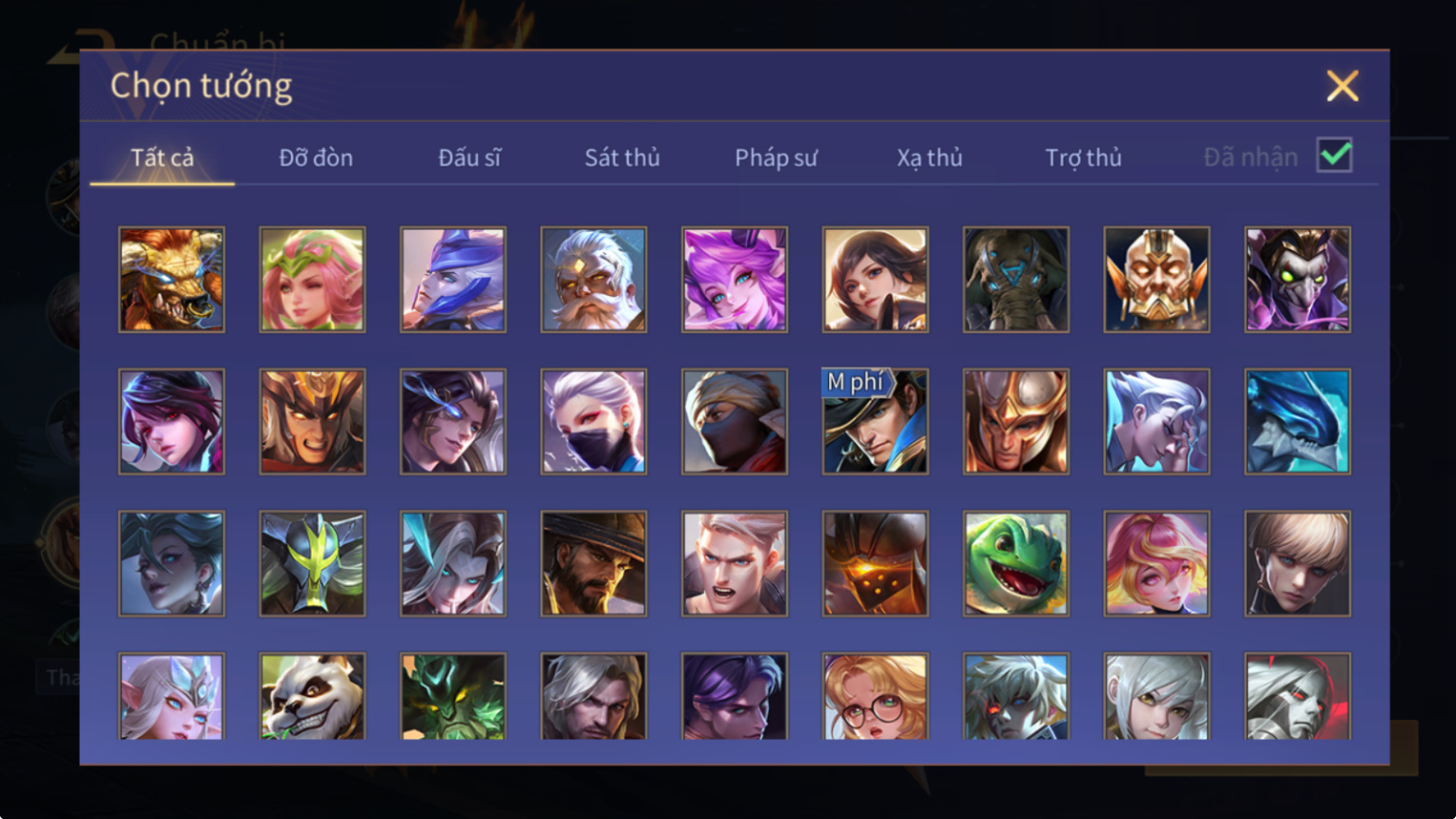Viewport: 1456px width, 819px height.
Task: Close the 'Chọn tướng' dialog
Action: (1342, 87)
